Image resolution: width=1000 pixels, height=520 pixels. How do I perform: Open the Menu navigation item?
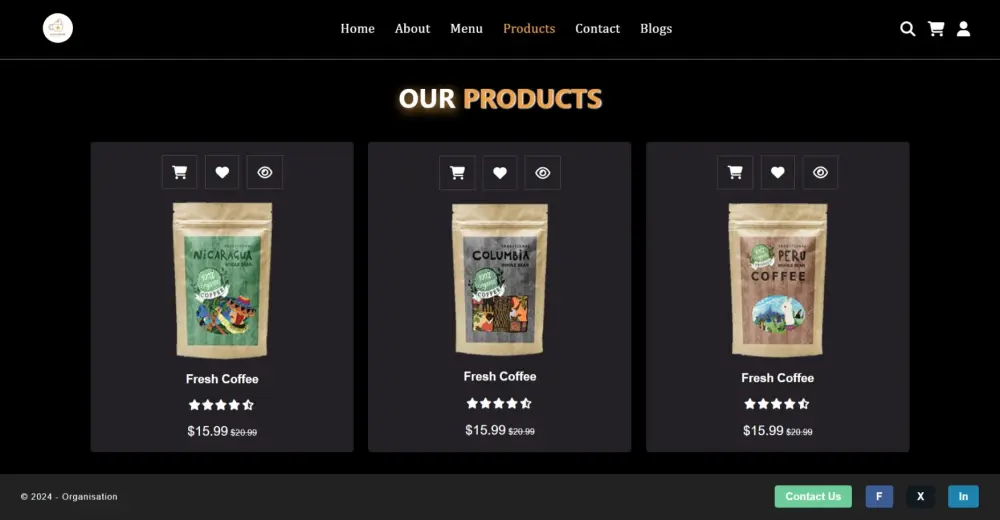[x=466, y=29]
